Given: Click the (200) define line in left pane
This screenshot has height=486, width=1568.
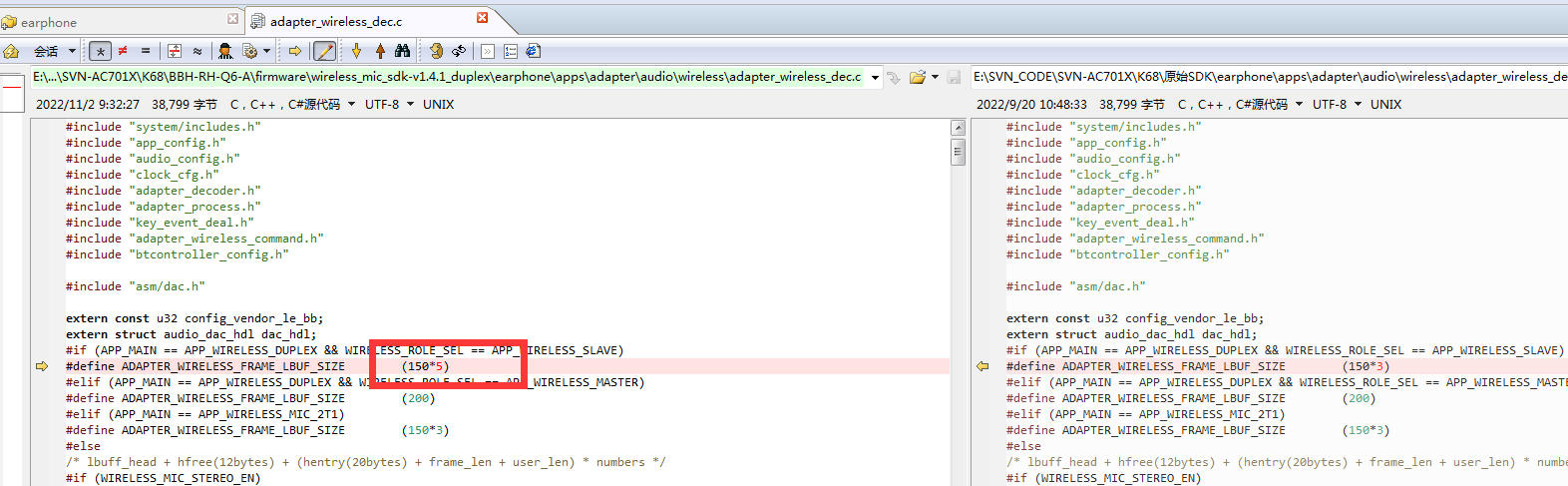Looking at the screenshot, I should pyautogui.click(x=250, y=398).
